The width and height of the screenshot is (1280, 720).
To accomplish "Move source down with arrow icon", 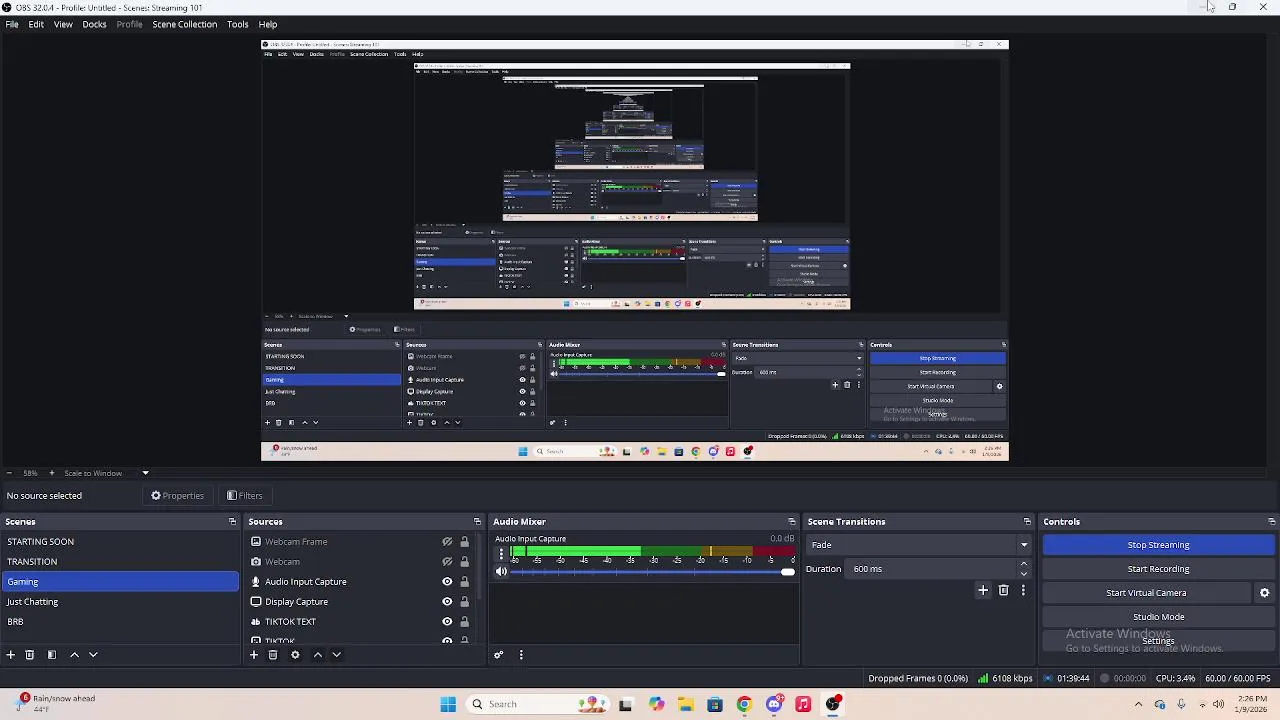I will (x=337, y=655).
